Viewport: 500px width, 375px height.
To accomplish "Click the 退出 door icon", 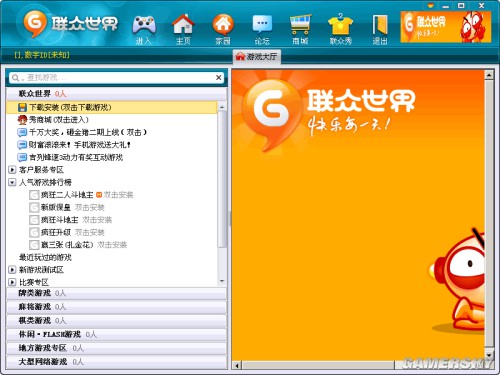I will [x=380, y=29].
